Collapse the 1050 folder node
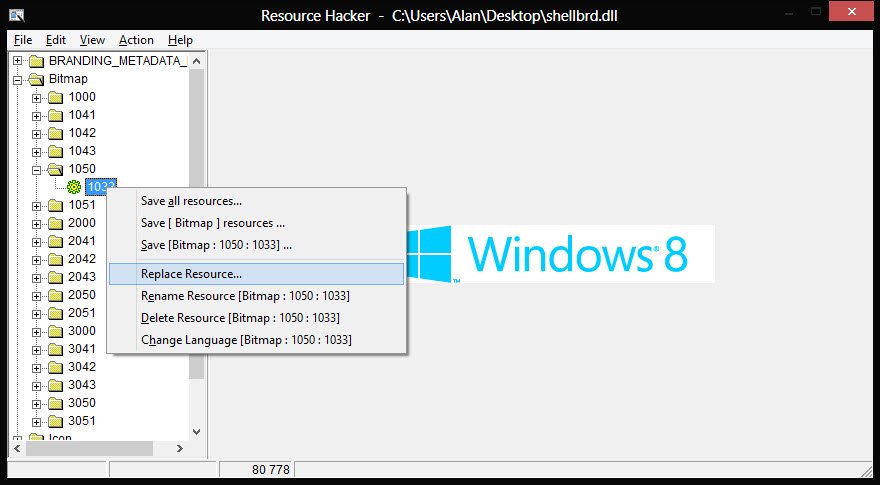 click(x=36, y=170)
